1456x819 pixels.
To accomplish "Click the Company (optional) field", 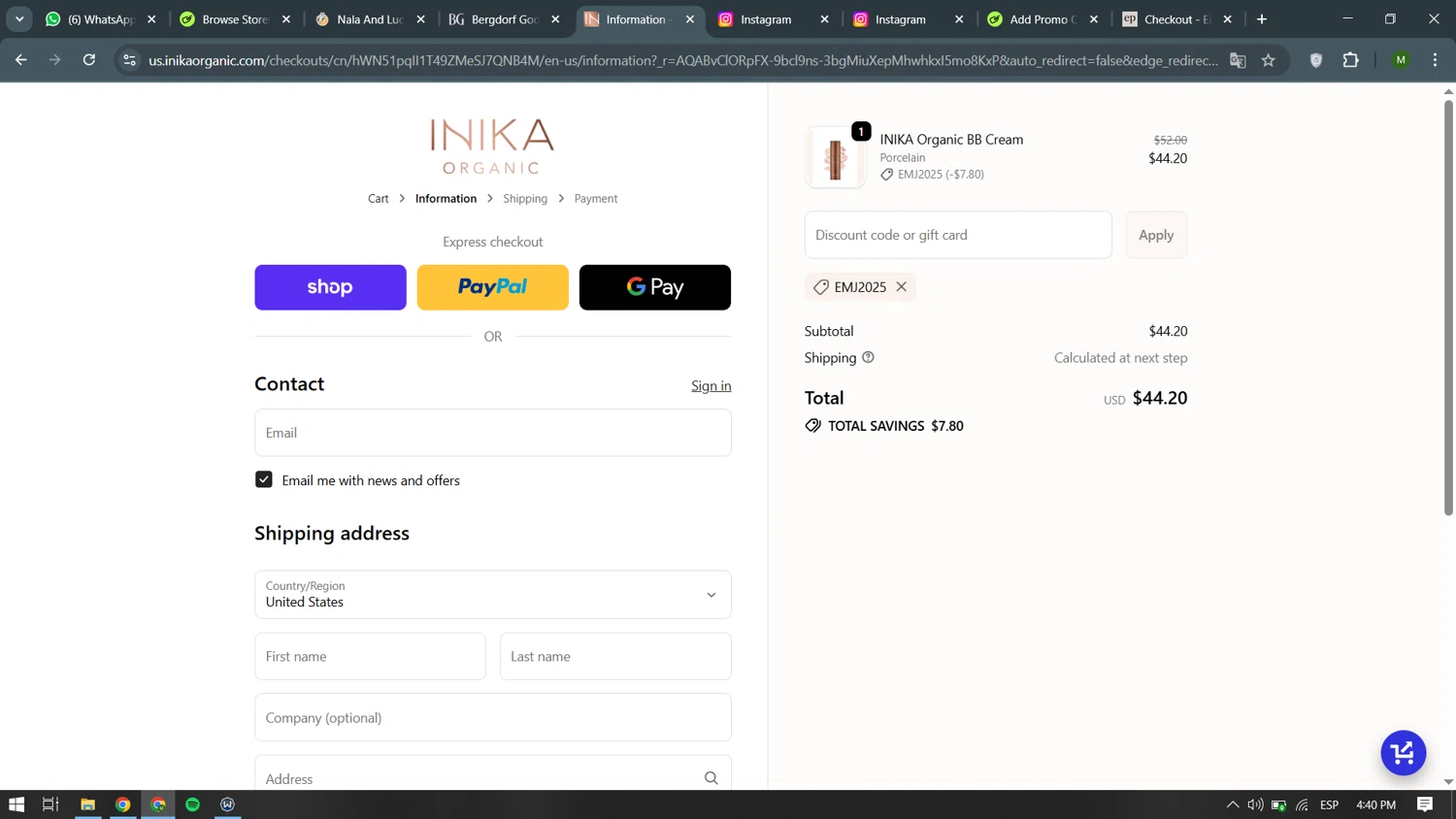I will coord(492,717).
